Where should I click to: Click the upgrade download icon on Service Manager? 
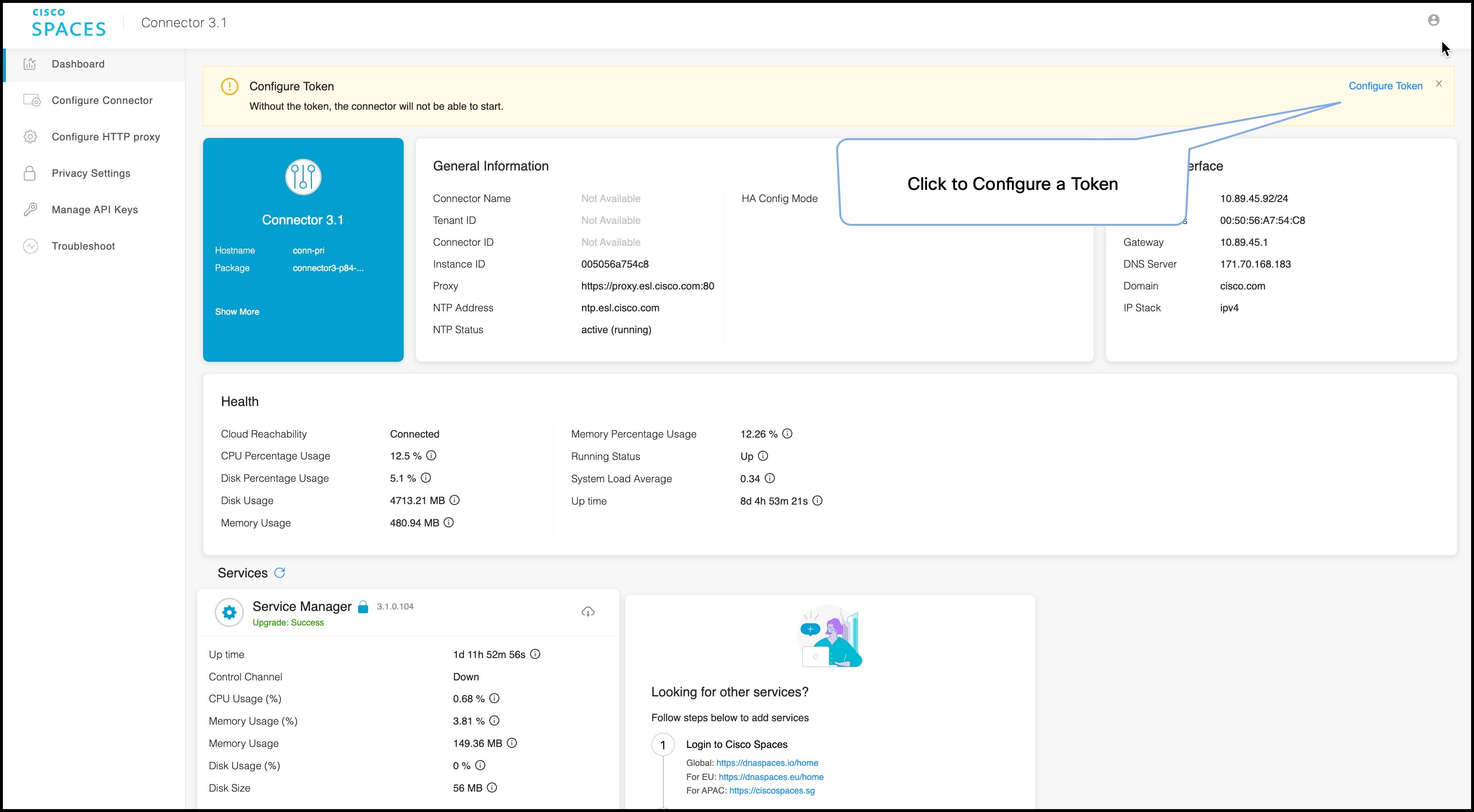[588, 612]
